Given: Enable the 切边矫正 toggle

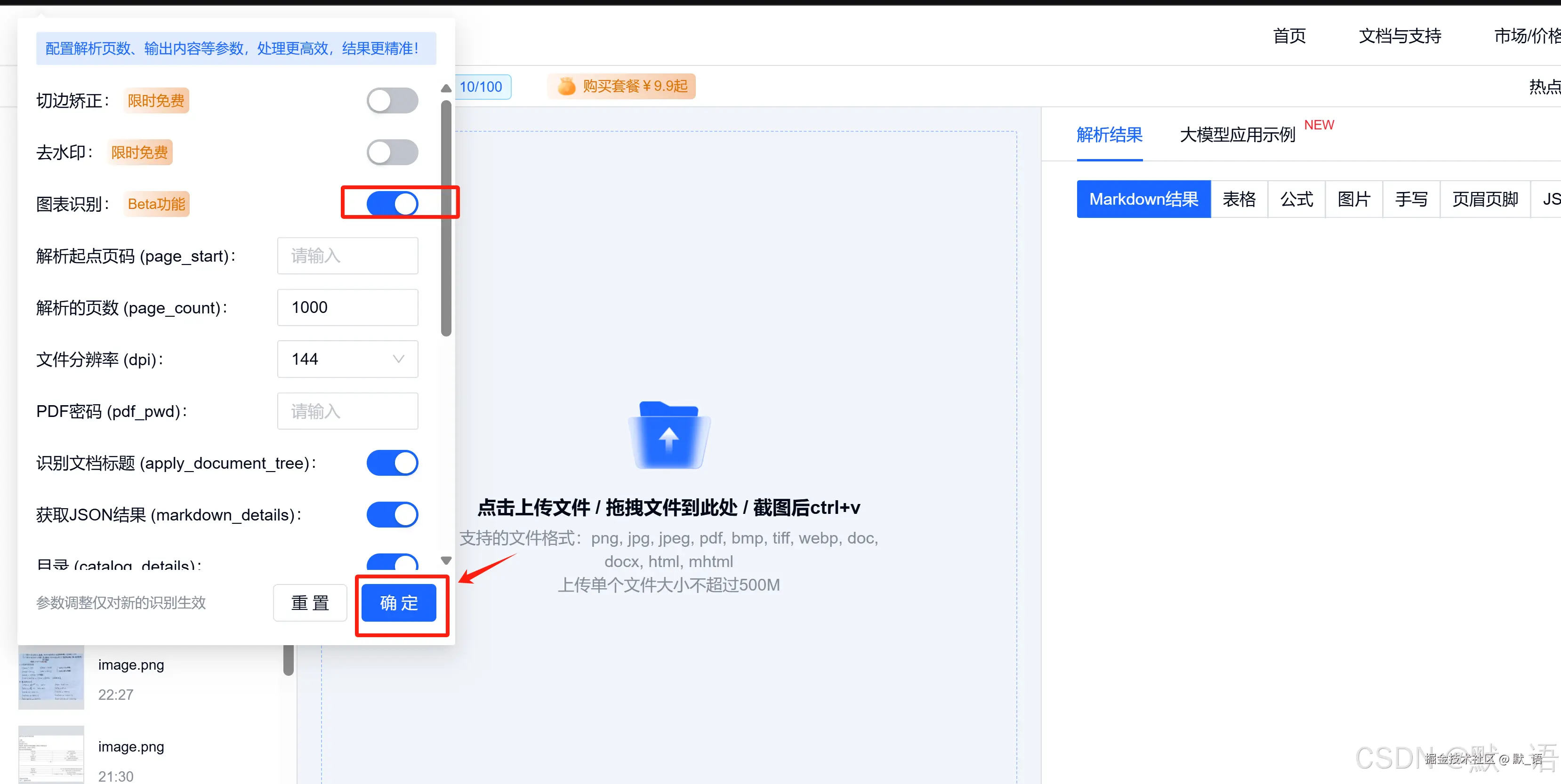Looking at the screenshot, I should [x=392, y=100].
